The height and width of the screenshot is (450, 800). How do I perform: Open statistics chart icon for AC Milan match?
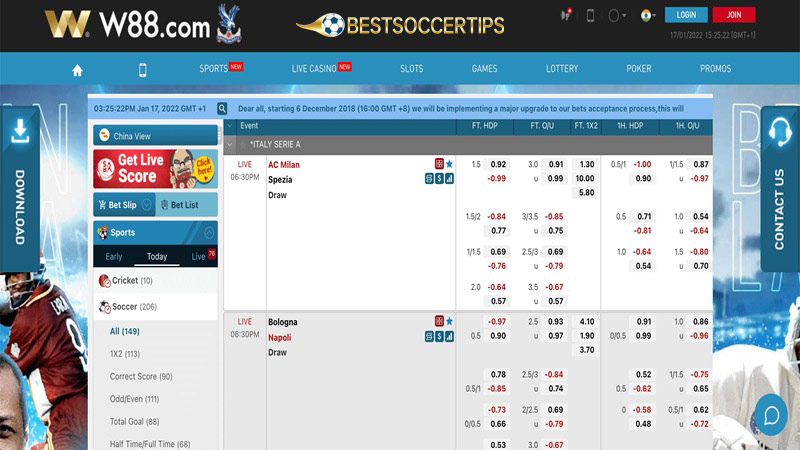point(449,179)
